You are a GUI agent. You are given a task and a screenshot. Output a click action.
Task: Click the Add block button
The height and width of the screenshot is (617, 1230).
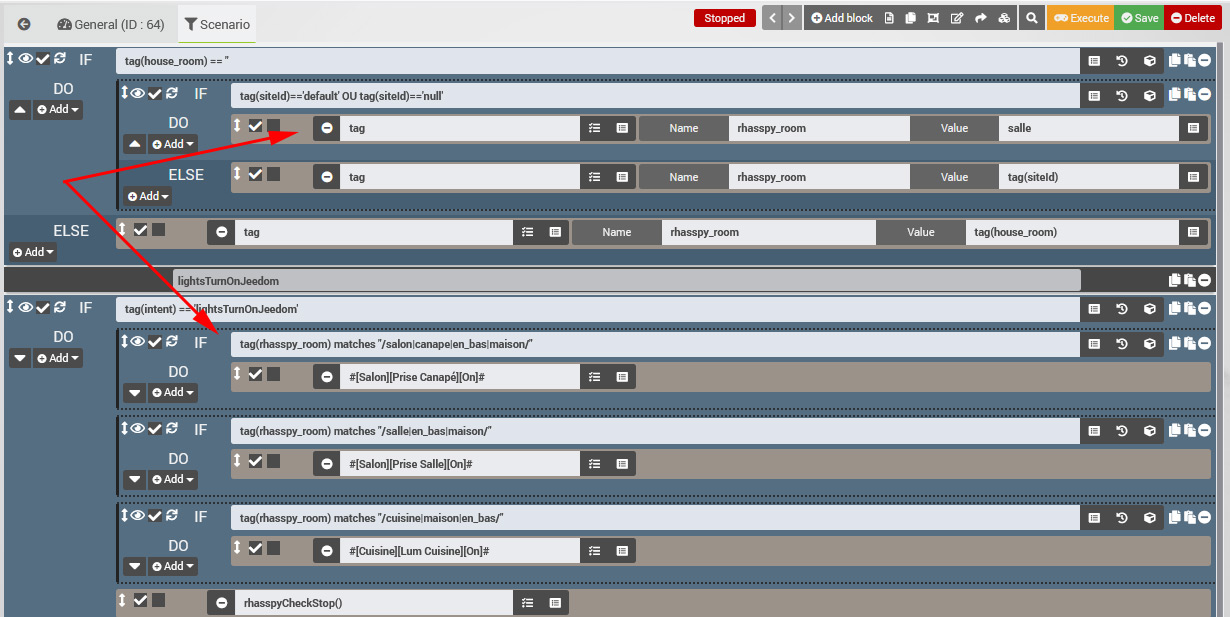[841, 18]
